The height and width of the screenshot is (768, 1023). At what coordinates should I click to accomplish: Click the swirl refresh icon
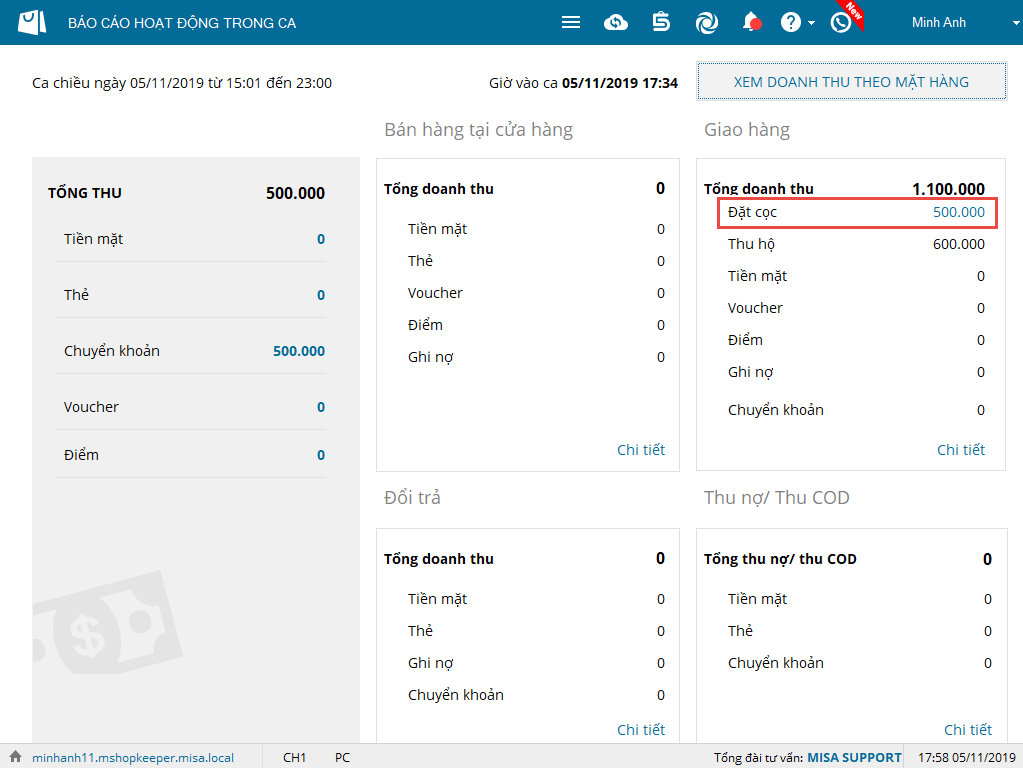coord(707,23)
